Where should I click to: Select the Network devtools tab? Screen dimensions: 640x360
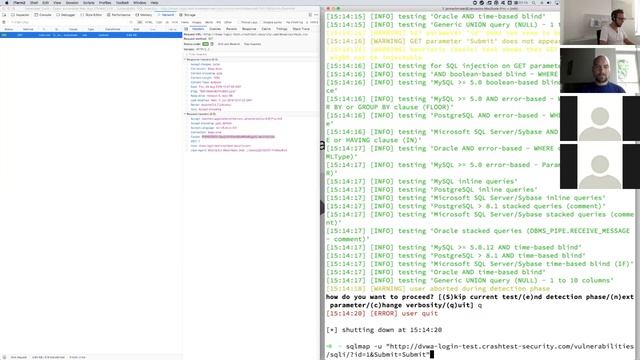pyautogui.click(x=166, y=15)
